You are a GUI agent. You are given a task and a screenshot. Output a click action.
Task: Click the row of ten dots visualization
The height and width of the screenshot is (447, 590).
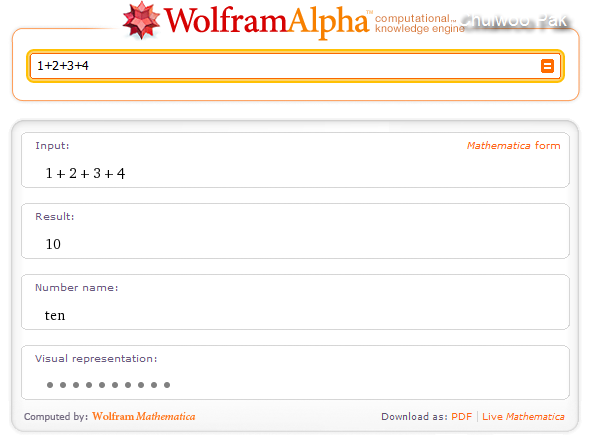(108, 385)
